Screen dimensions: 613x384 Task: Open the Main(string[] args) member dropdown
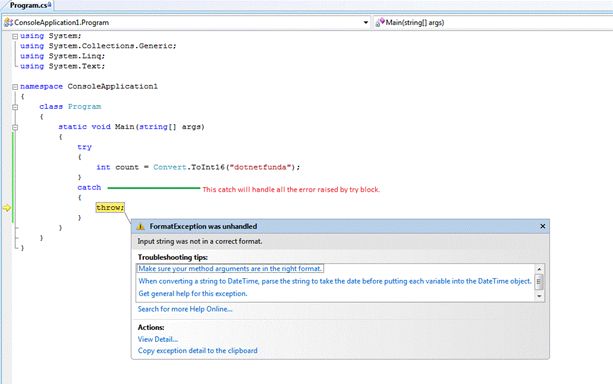[x=493, y=23]
